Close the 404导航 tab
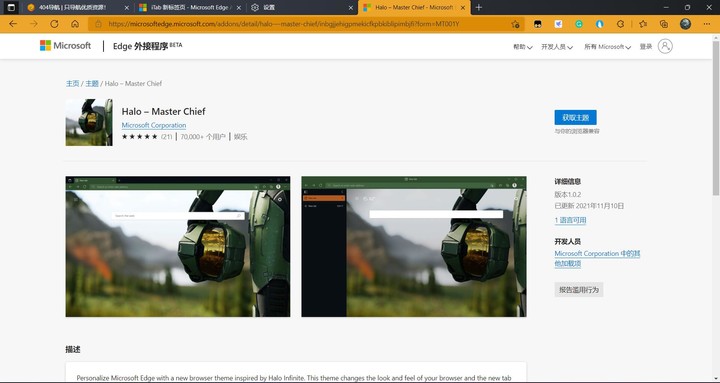 [127, 8]
